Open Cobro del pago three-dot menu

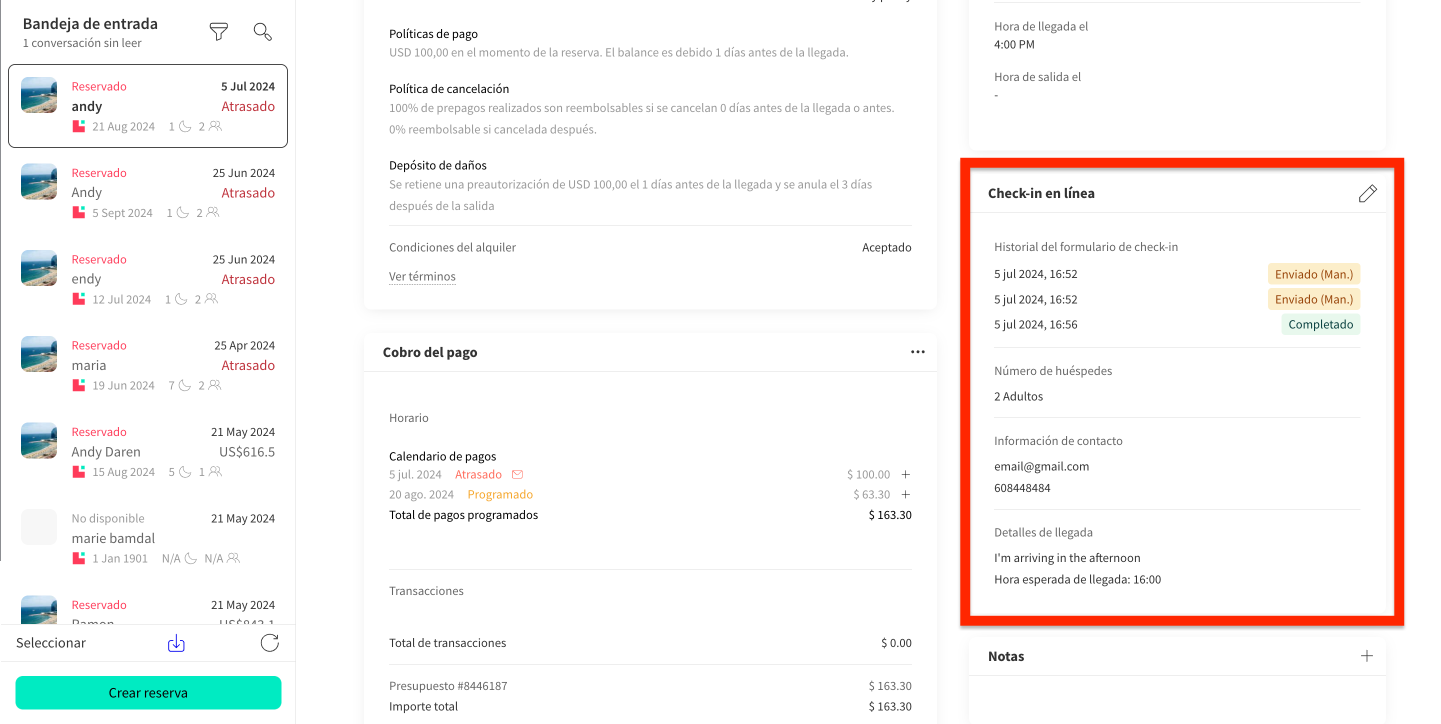(917, 352)
